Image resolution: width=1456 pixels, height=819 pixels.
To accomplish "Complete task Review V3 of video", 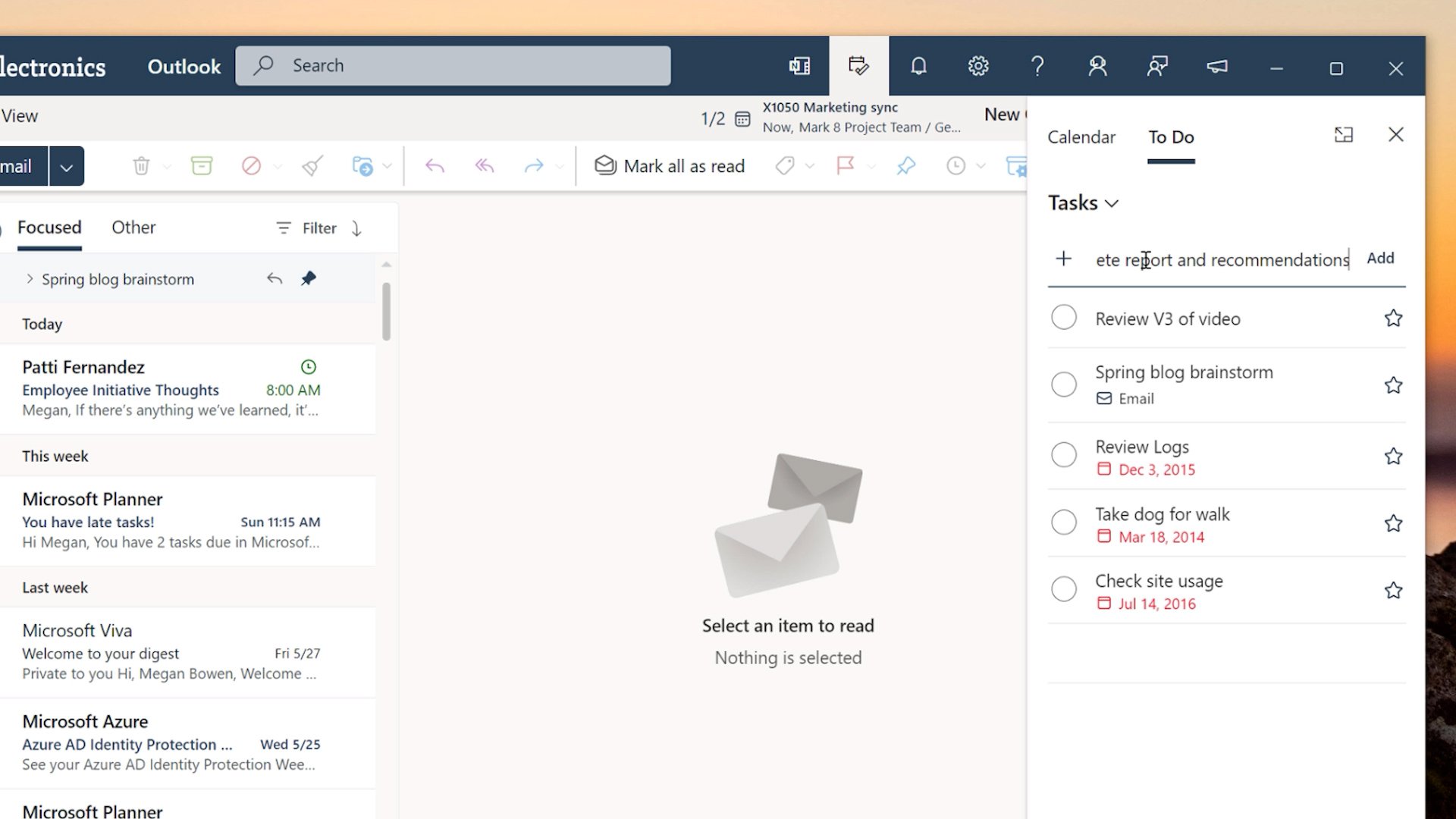I will (1063, 318).
